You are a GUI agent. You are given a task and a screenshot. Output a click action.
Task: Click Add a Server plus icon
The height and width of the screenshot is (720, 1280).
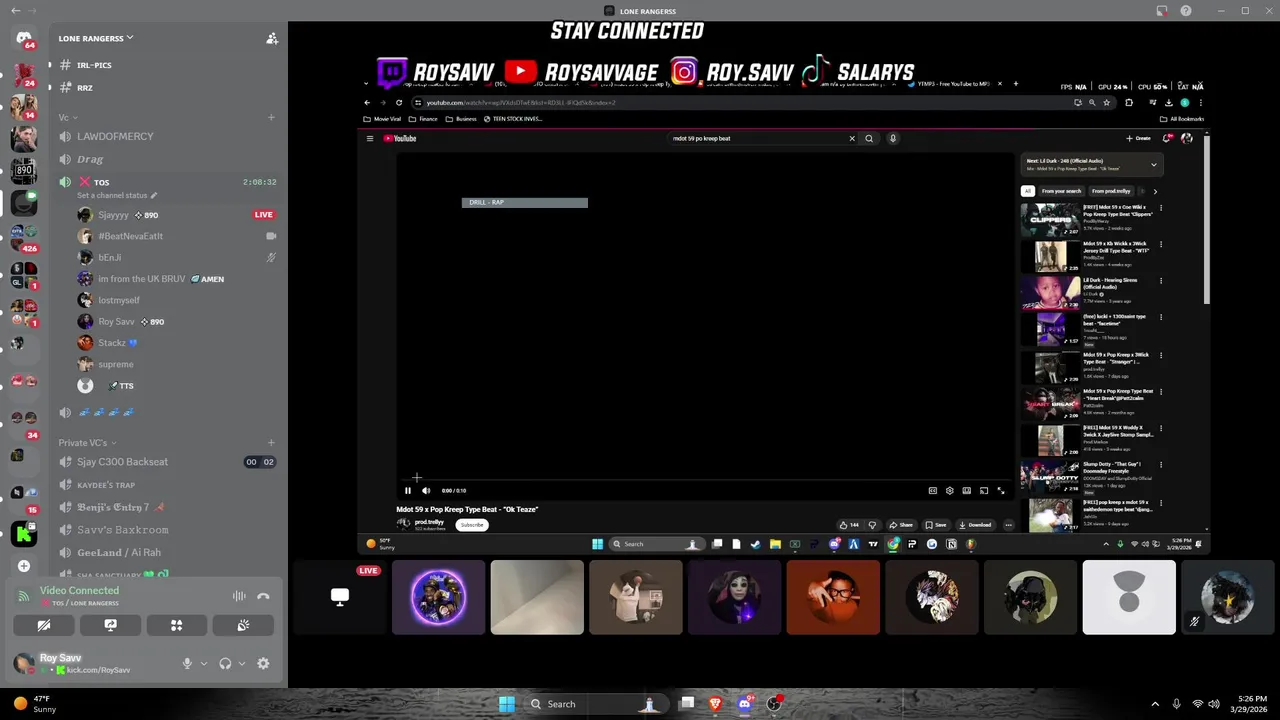coord(24,566)
